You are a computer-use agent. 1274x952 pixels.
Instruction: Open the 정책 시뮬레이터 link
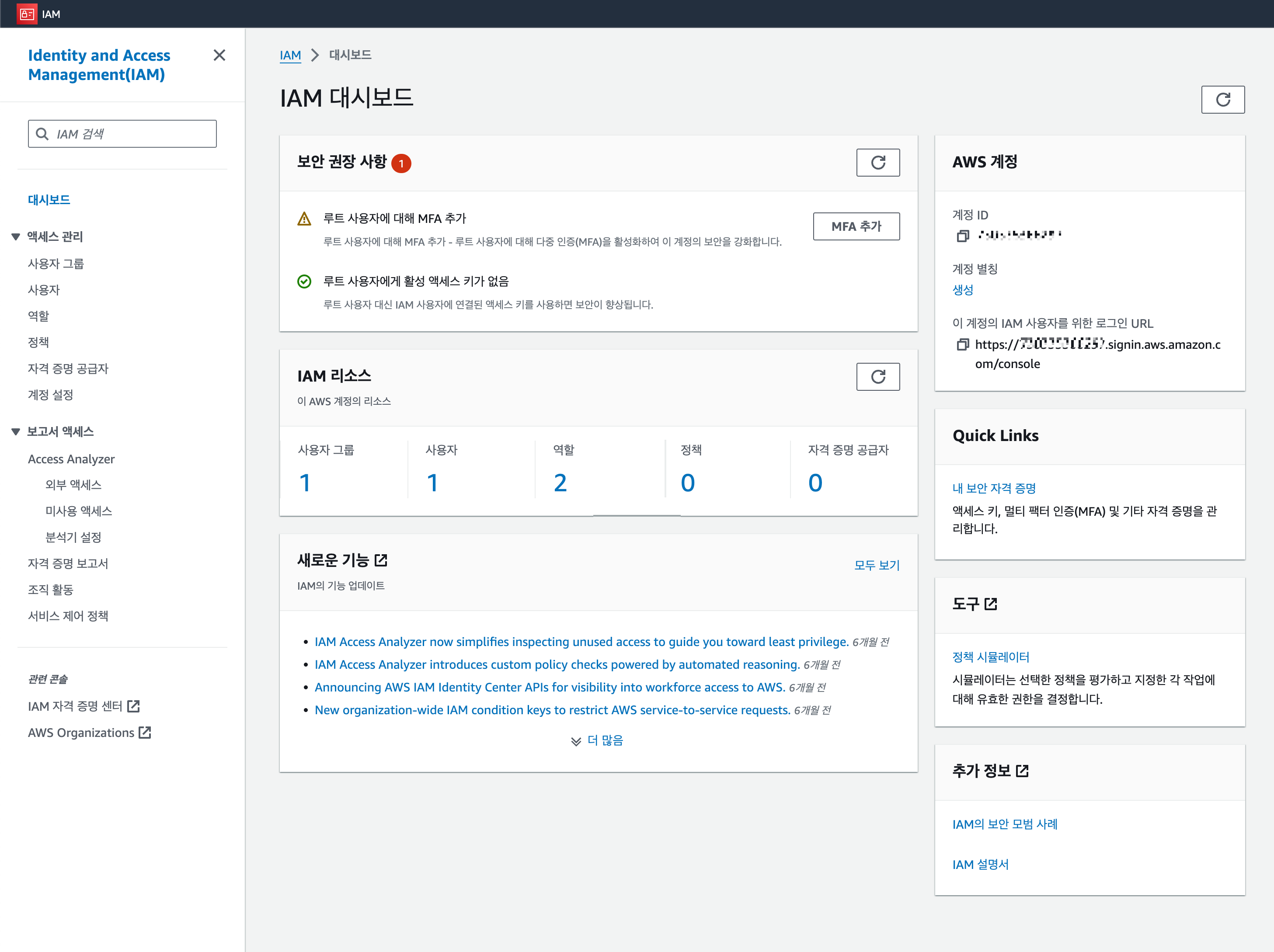pos(991,657)
